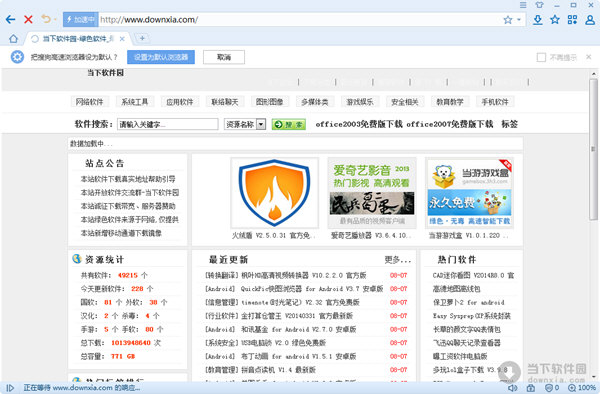The height and width of the screenshot is (394, 600).
Task: Open the 游戏娱乐 category
Action: click(x=360, y=102)
